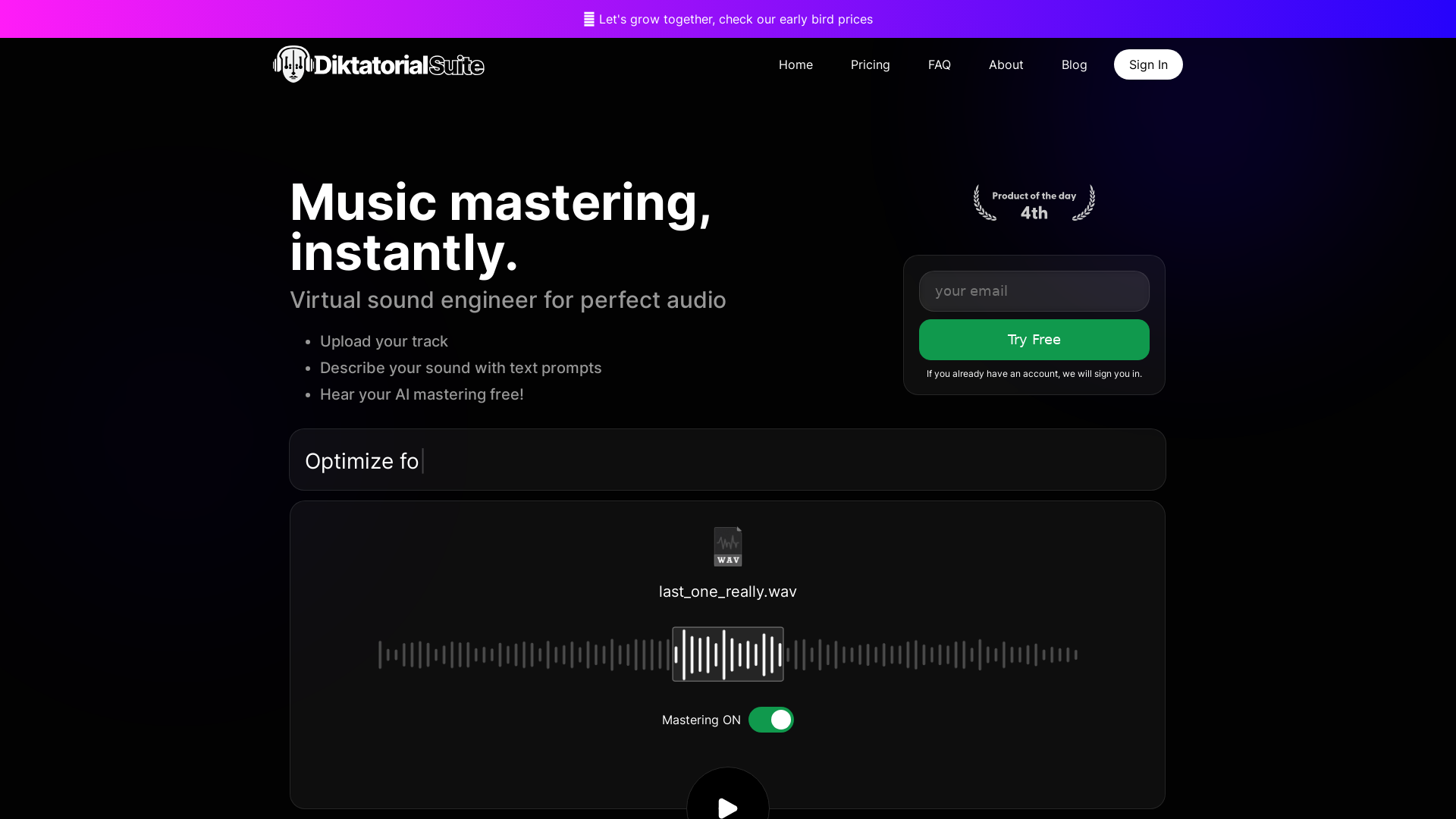The width and height of the screenshot is (1456, 819).
Task: Click the Mastering ON label
Action: (x=701, y=720)
